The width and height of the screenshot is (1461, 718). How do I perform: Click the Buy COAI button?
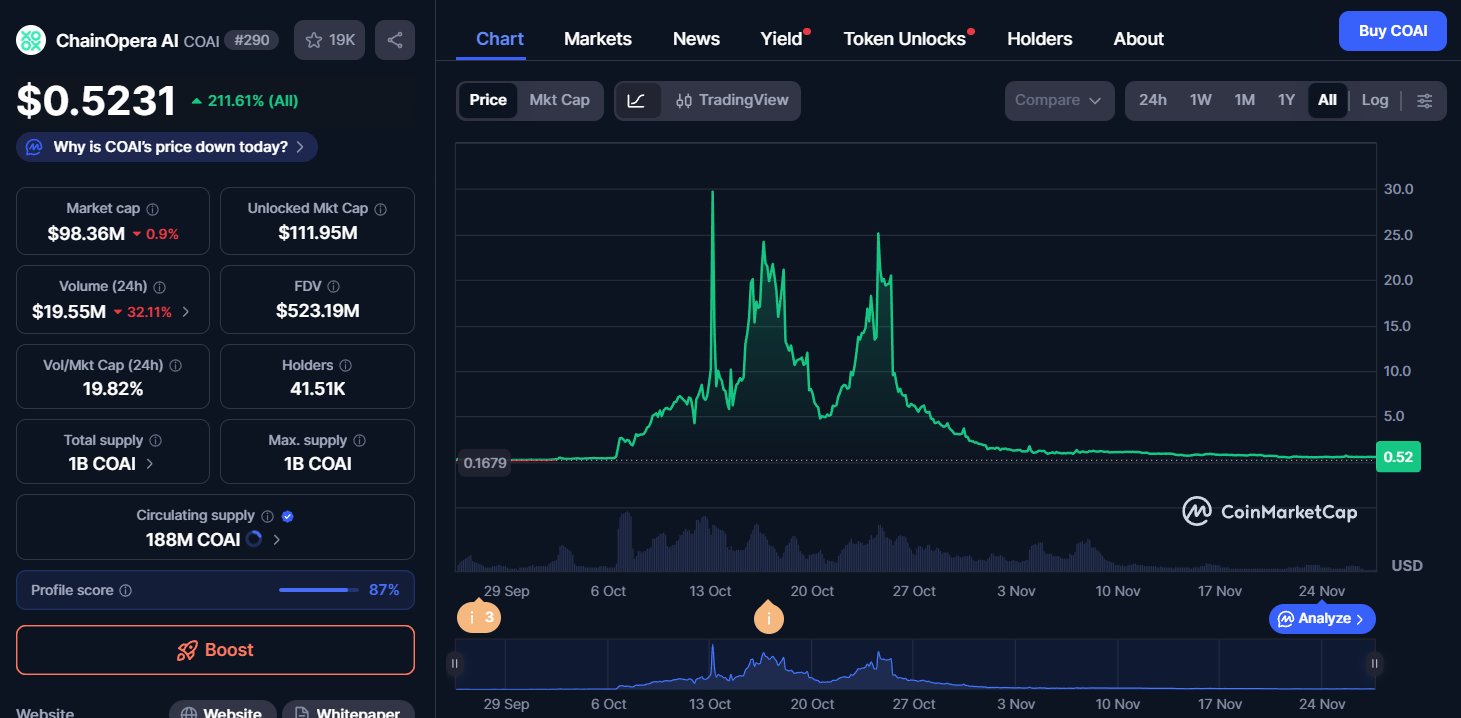[x=1392, y=31]
